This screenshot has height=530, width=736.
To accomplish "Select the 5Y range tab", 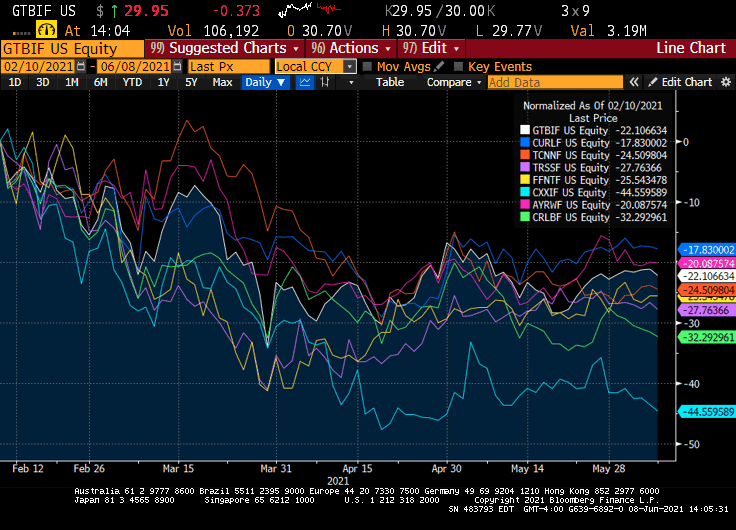I will pyautogui.click(x=191, y=82).
